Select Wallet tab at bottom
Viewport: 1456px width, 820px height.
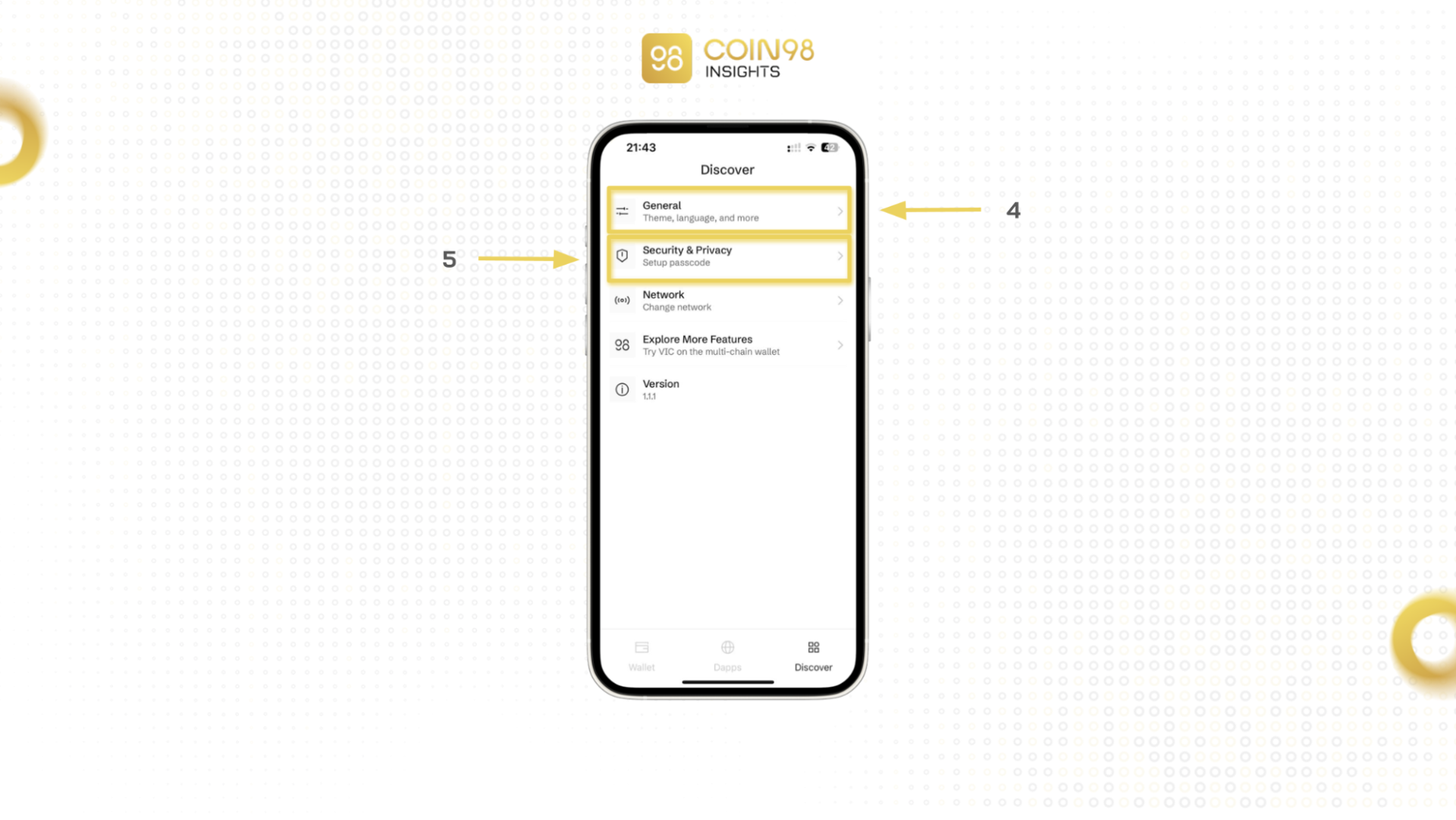click(641, 655)
